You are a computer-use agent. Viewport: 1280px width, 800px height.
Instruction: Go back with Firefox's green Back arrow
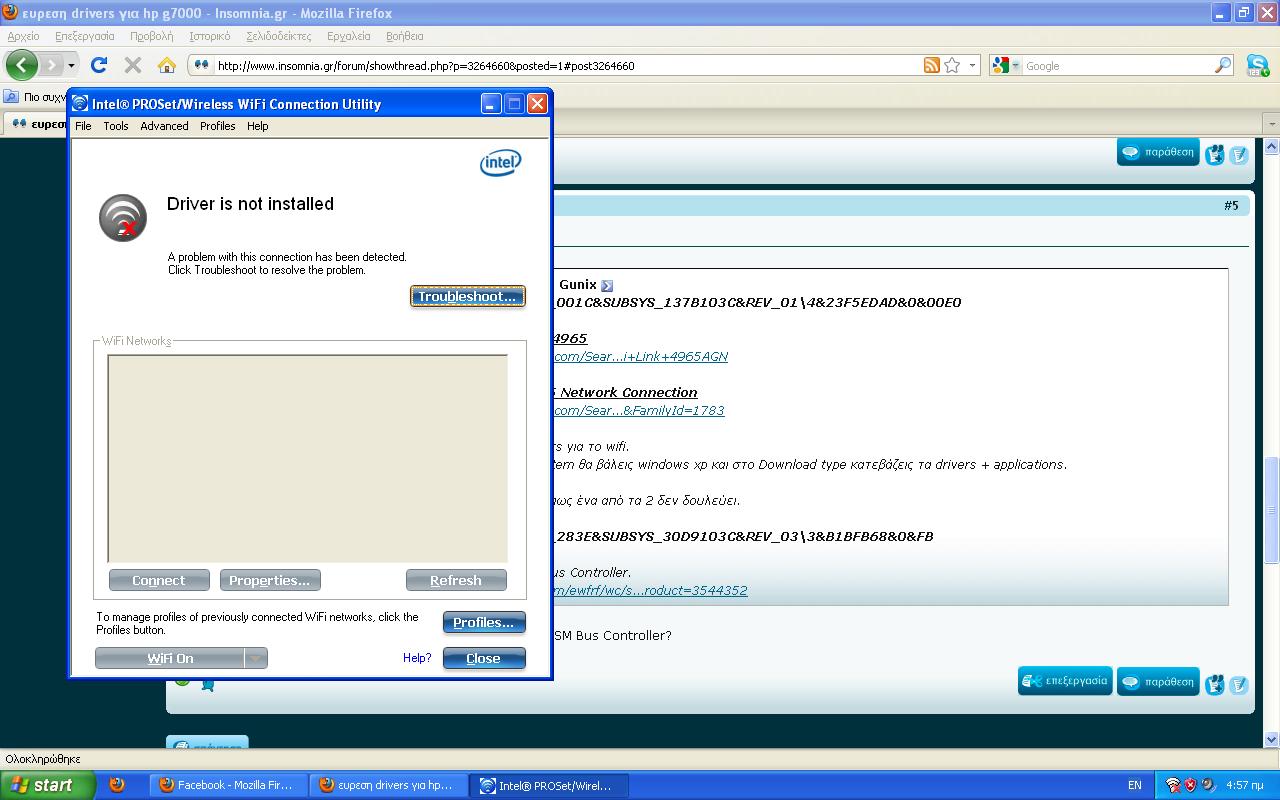click(21, 65)
